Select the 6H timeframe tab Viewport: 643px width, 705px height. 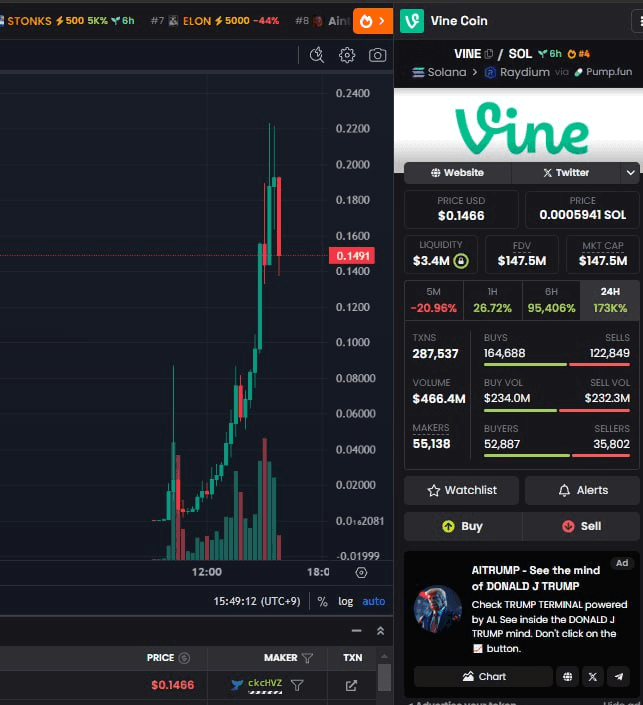point(551,300)
